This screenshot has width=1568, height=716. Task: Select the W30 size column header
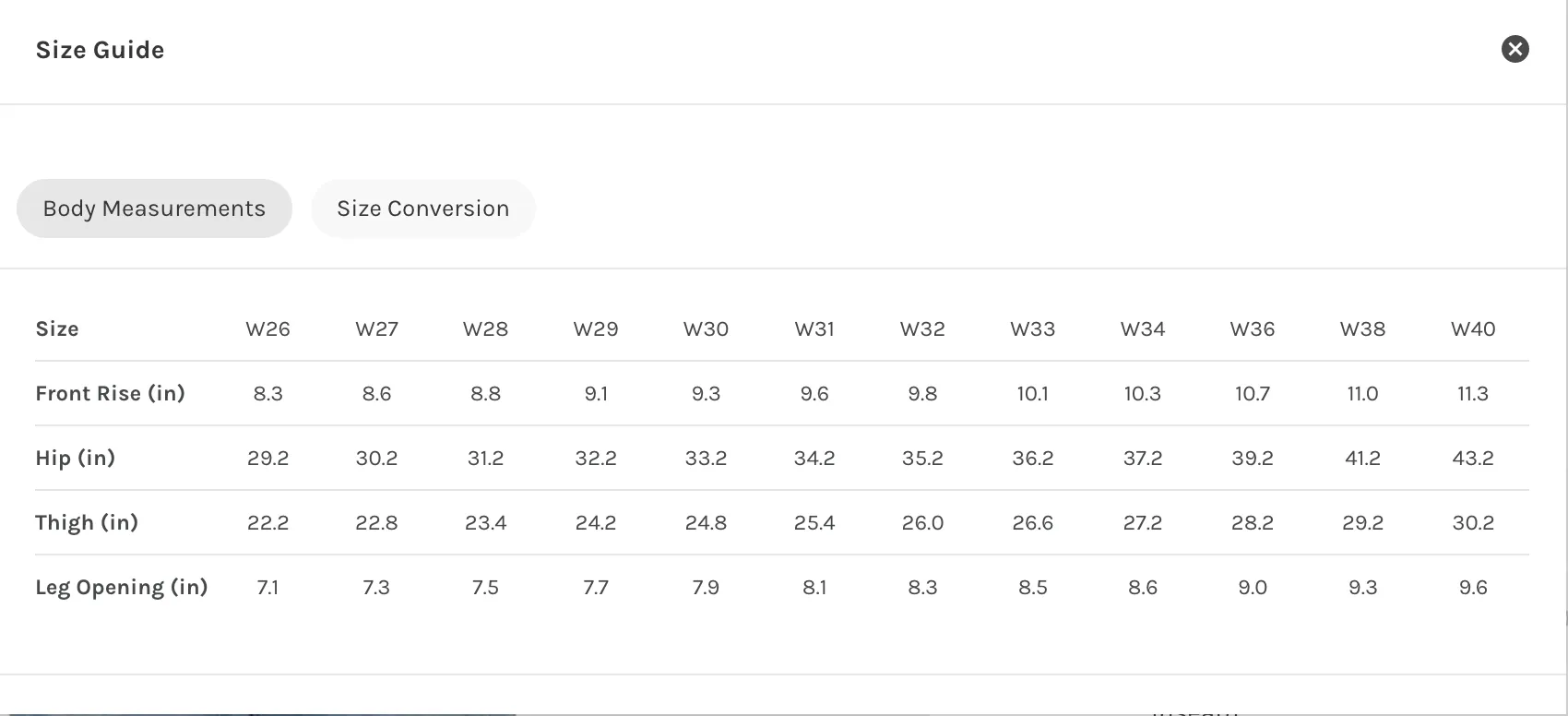(706, 329)
